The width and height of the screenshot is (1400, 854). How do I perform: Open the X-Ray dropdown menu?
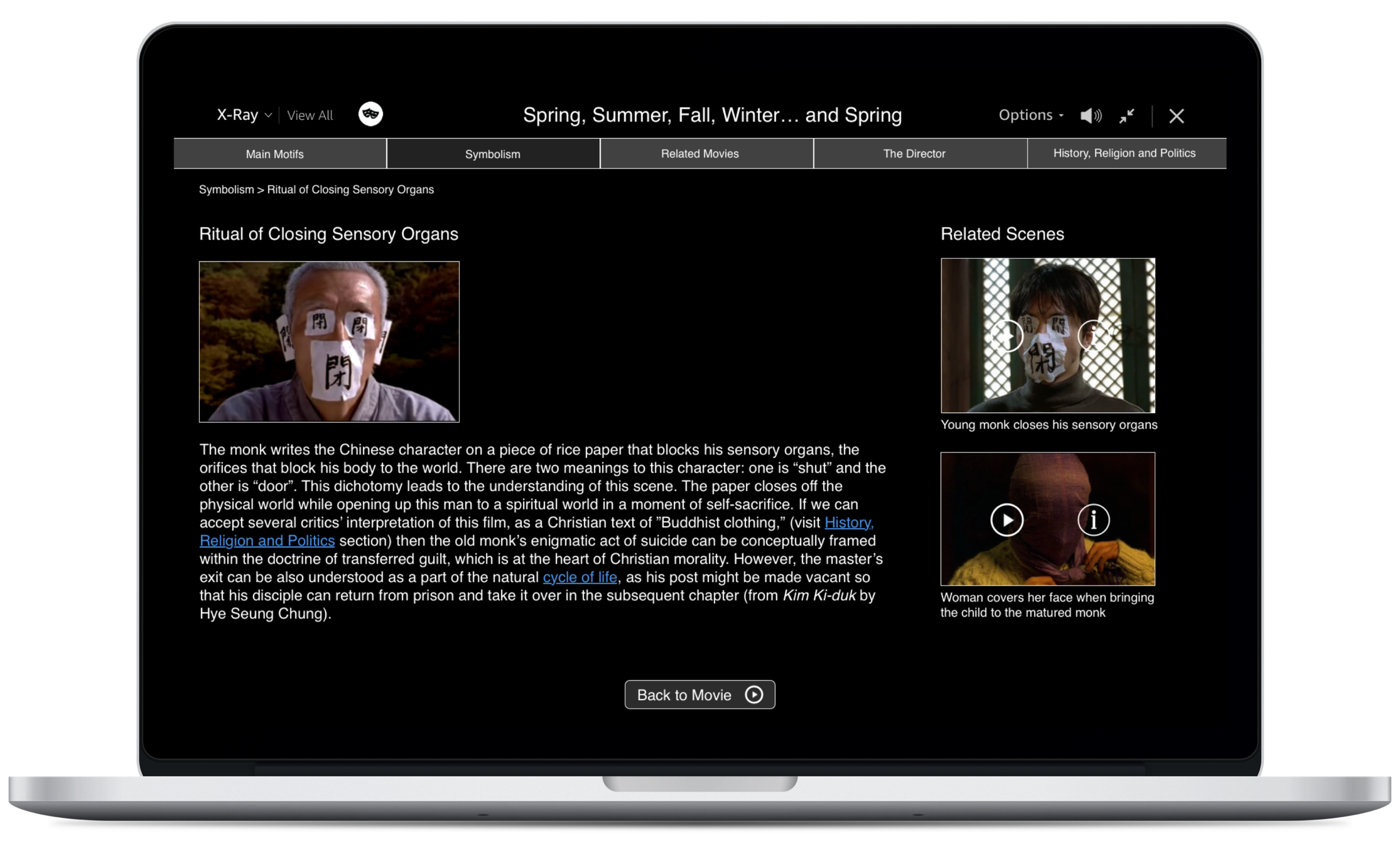pos(244,115)
